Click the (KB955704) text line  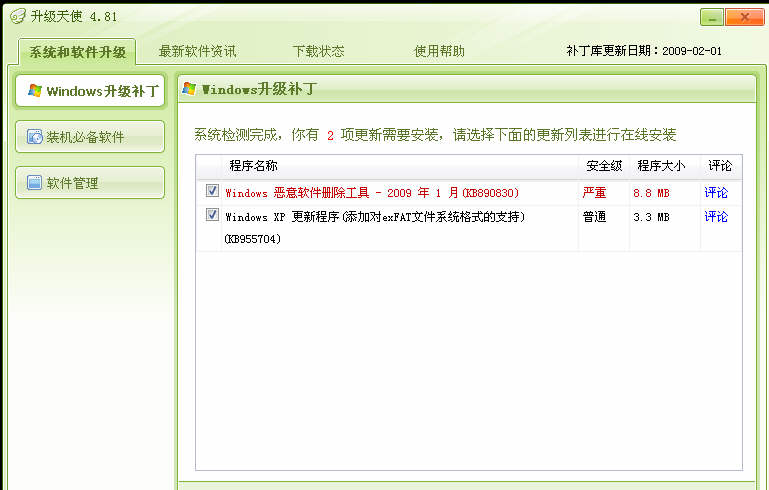[x=253, y=239]
